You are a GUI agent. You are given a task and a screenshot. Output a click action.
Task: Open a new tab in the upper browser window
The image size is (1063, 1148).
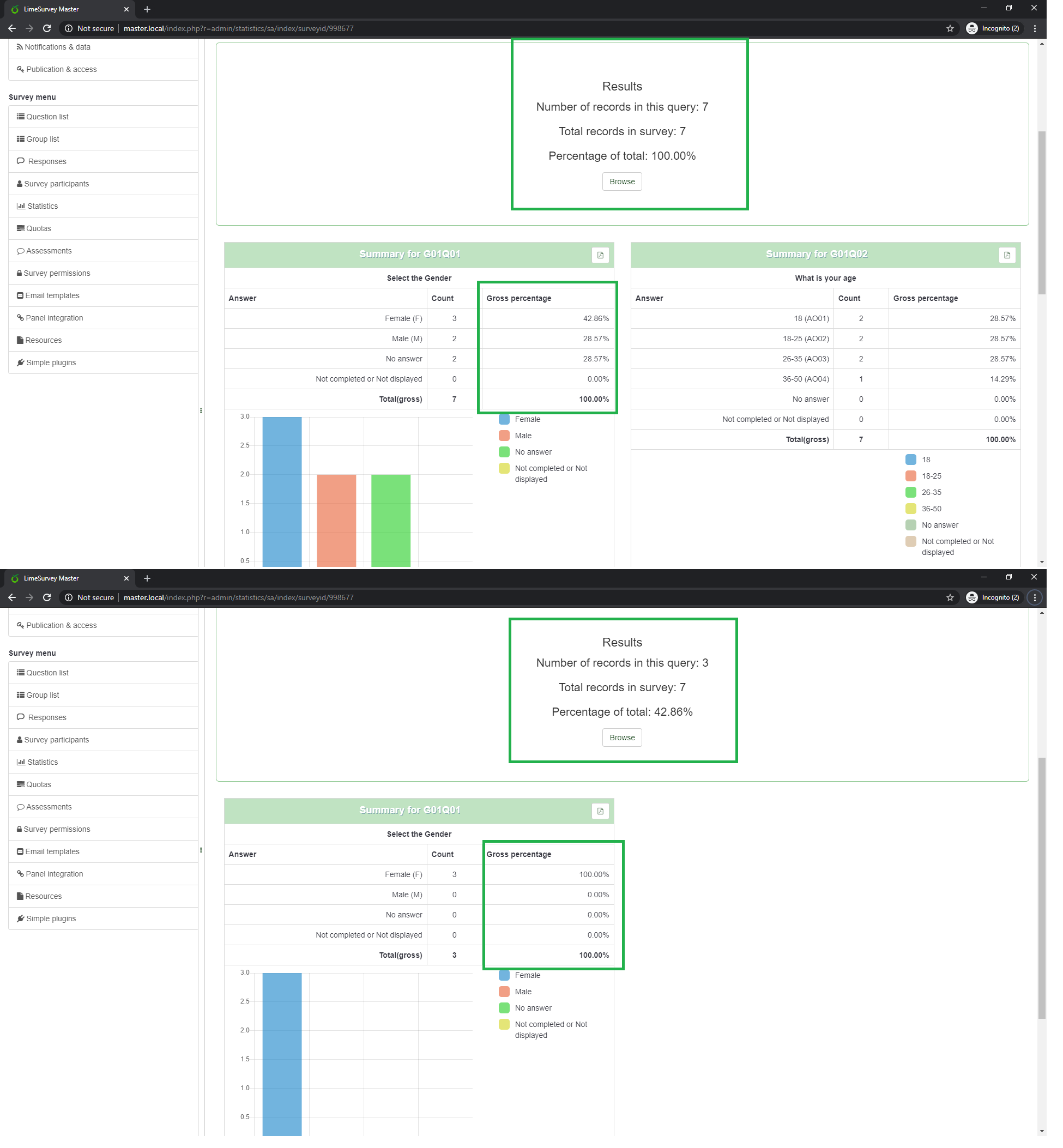click(147, 9)
